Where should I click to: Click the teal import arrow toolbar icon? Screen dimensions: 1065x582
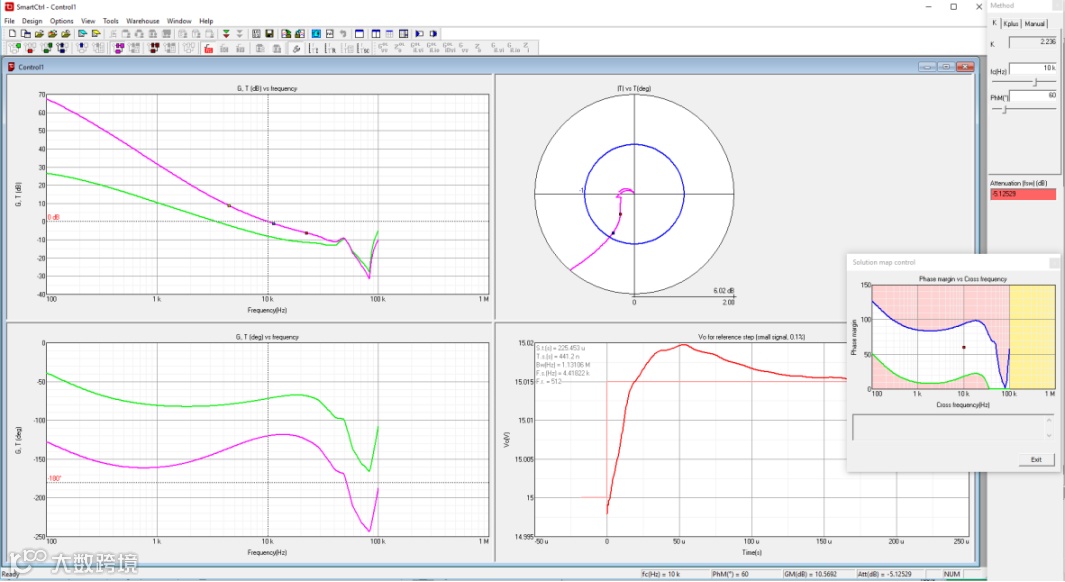(82, 33)
